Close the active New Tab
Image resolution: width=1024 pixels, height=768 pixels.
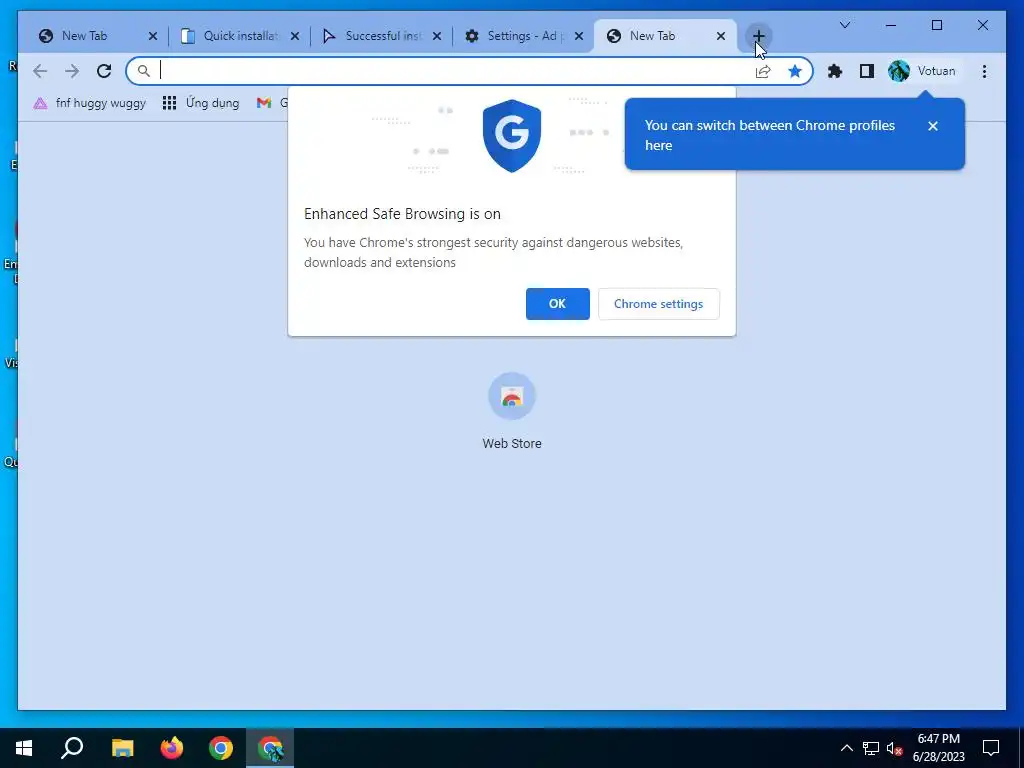[x=721, y=36]
